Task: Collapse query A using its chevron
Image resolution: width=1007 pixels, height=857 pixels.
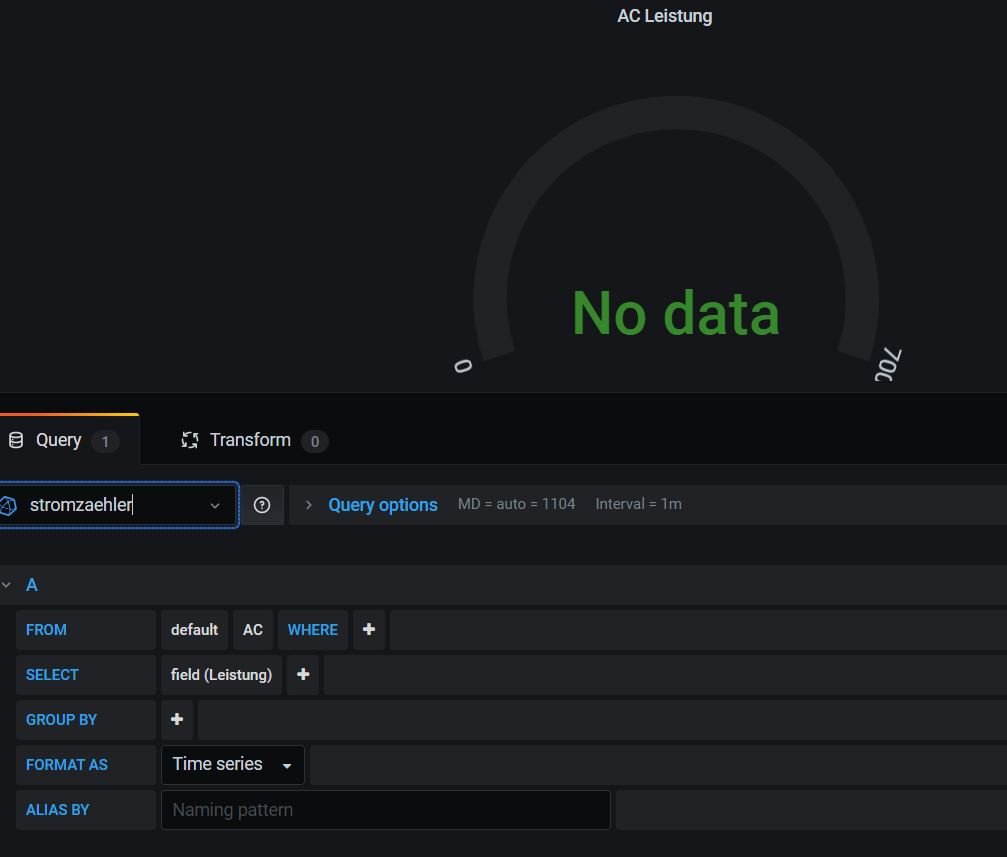Action: coord(7,585)
